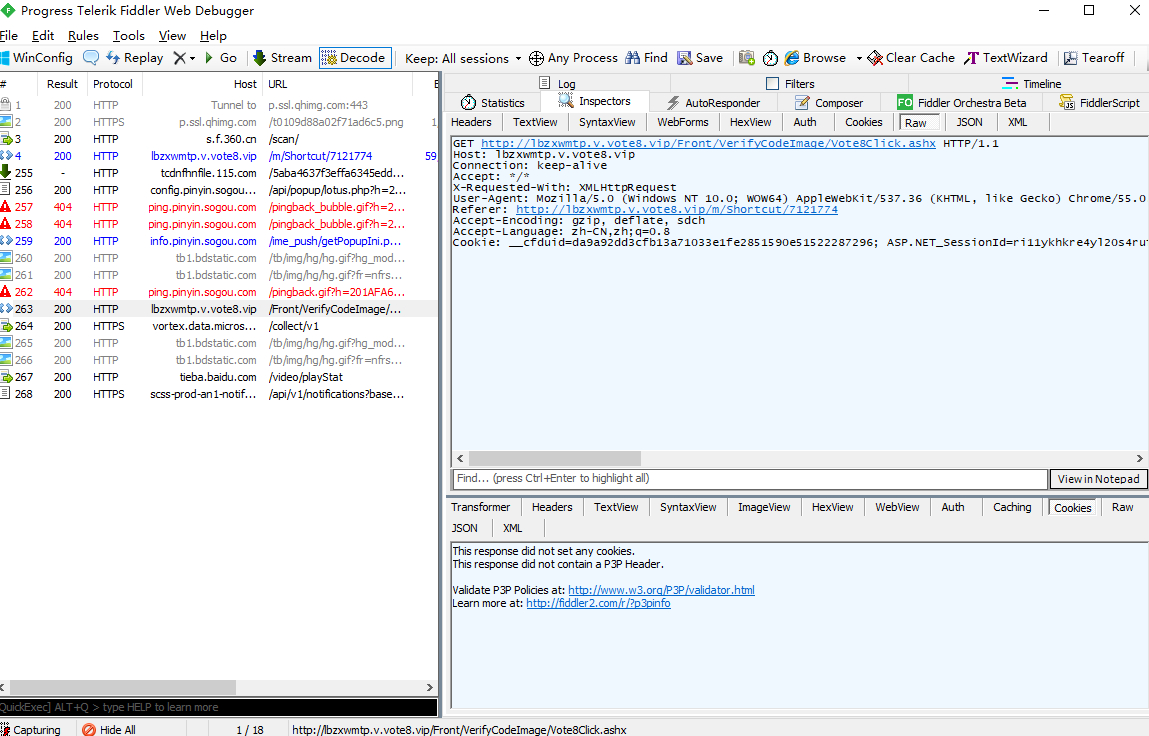Click the timer clock icon
The image size is (1149, 736).
(x=770, y=58)
